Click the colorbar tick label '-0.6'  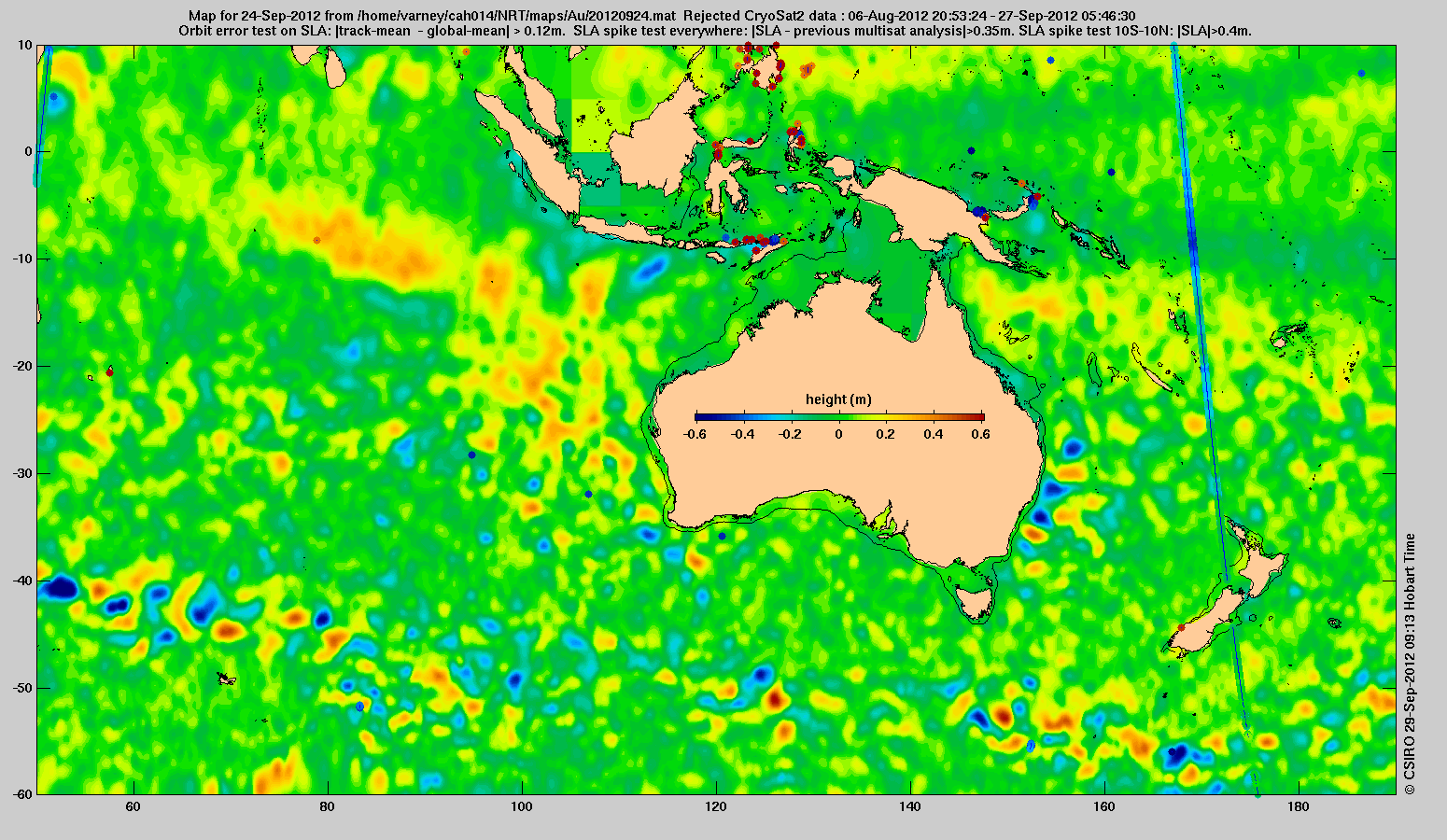pyautogui.click(x=694, y=434)
